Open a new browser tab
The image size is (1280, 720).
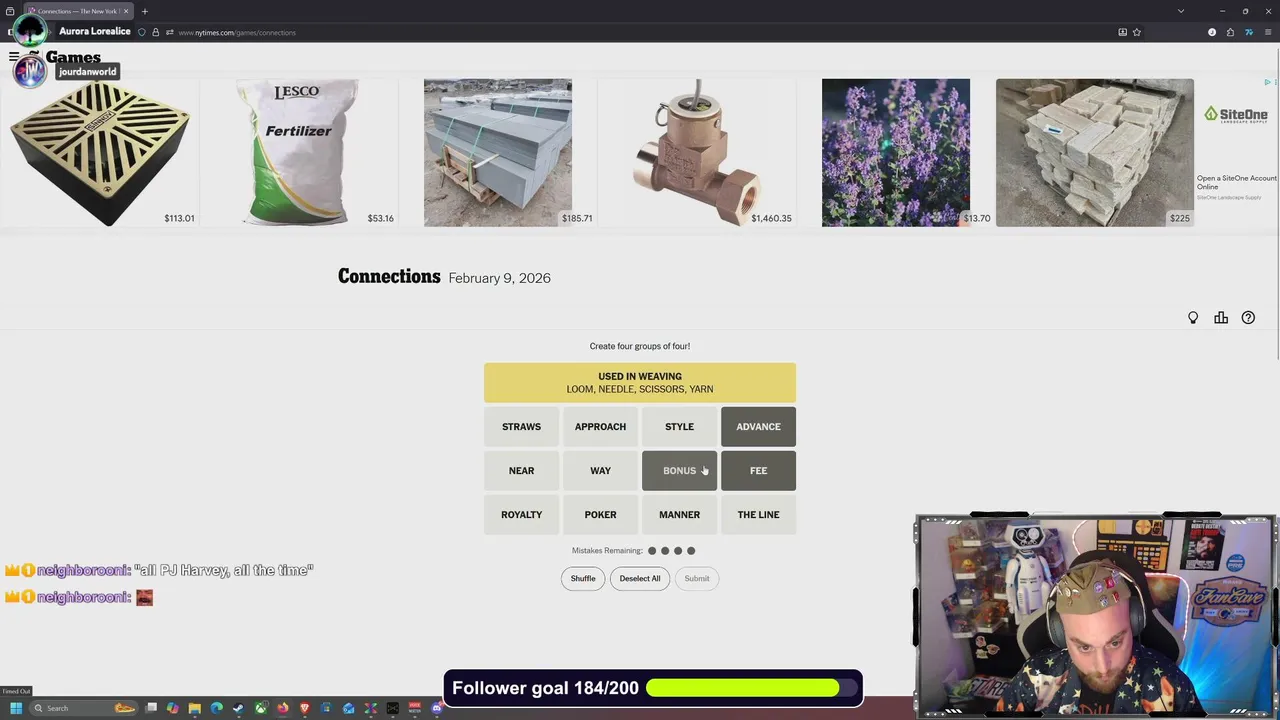(x=144, y=11)
